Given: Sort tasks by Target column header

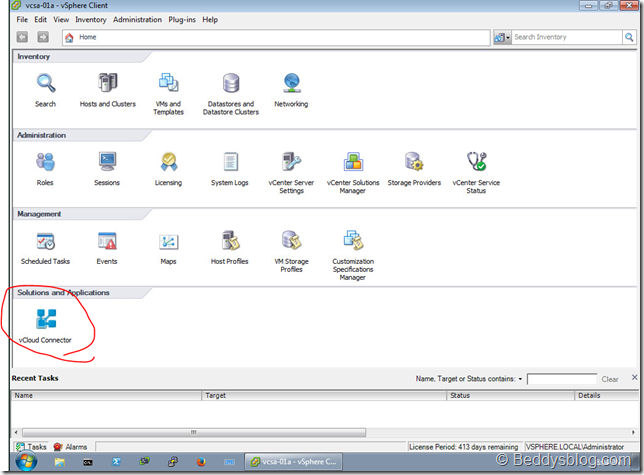Looking at the screenshot, I should coord(324,395).
